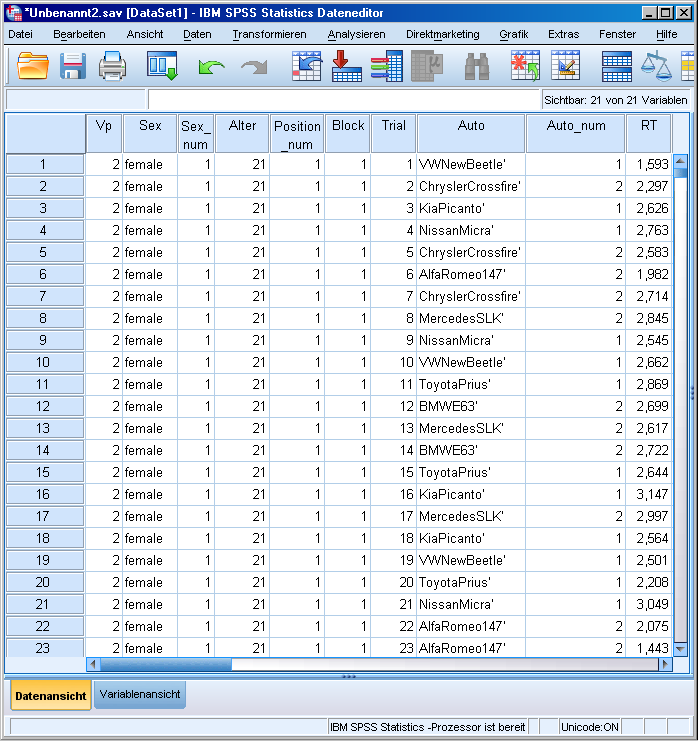Select the Auto_num column header
This screenshot has height=741, width=698.
(x=576, y=133)
